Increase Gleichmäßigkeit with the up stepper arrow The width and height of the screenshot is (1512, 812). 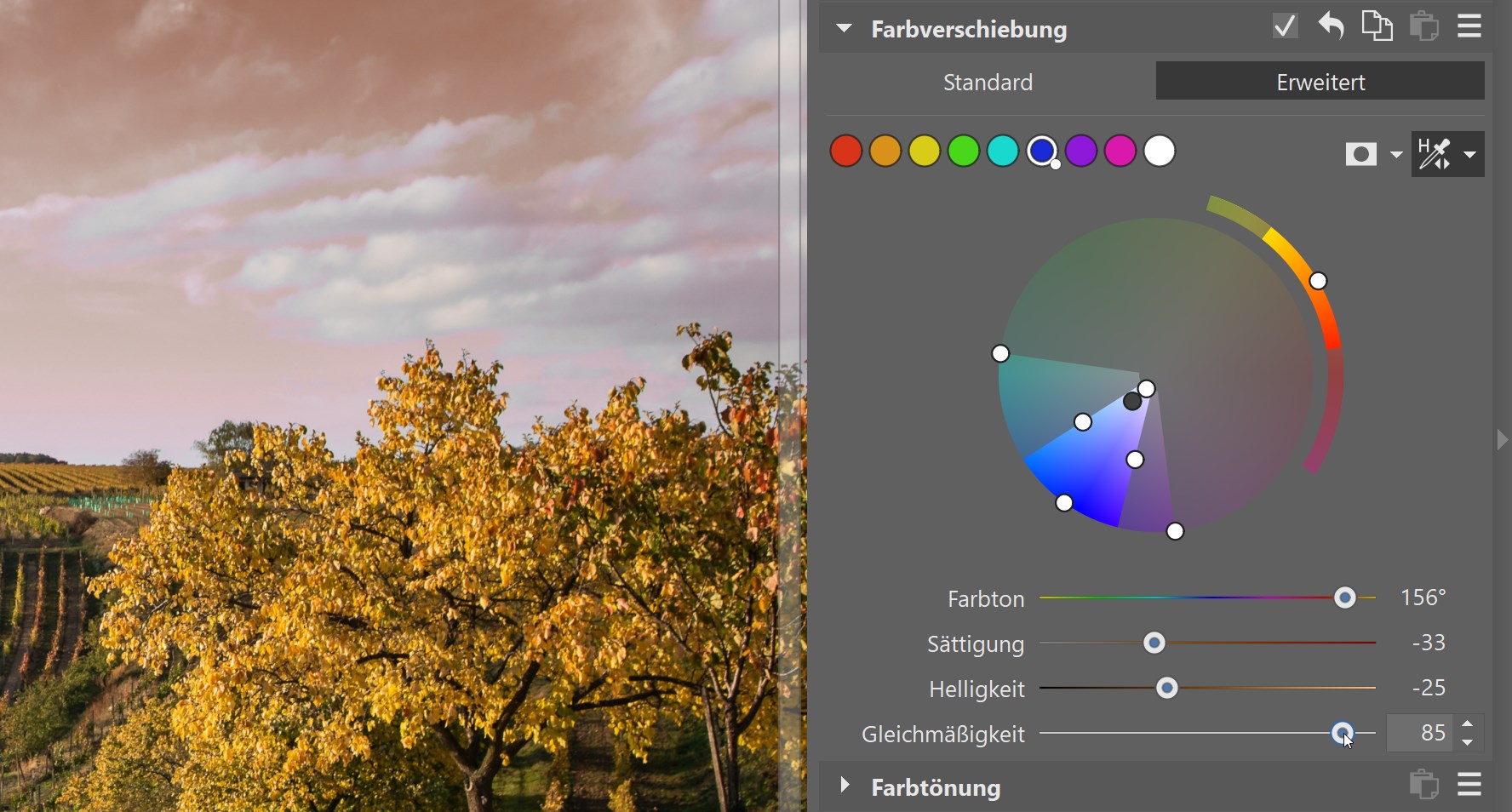click(x=1468, y=724)
